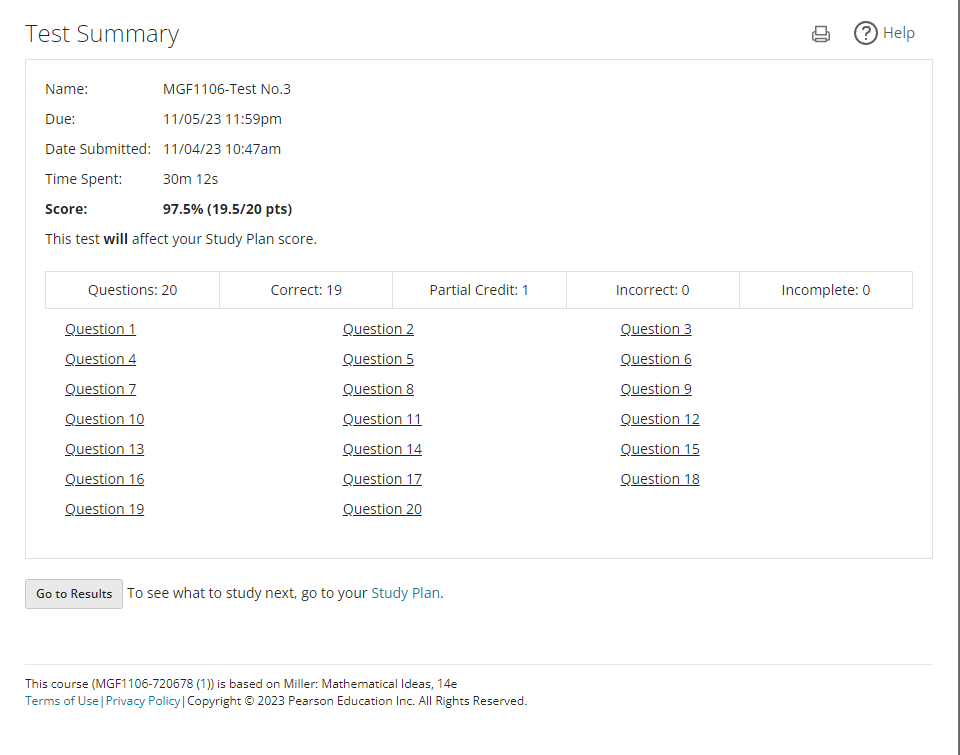Open Question 7 review
960x755 pixels.
[x=100, y=389]
